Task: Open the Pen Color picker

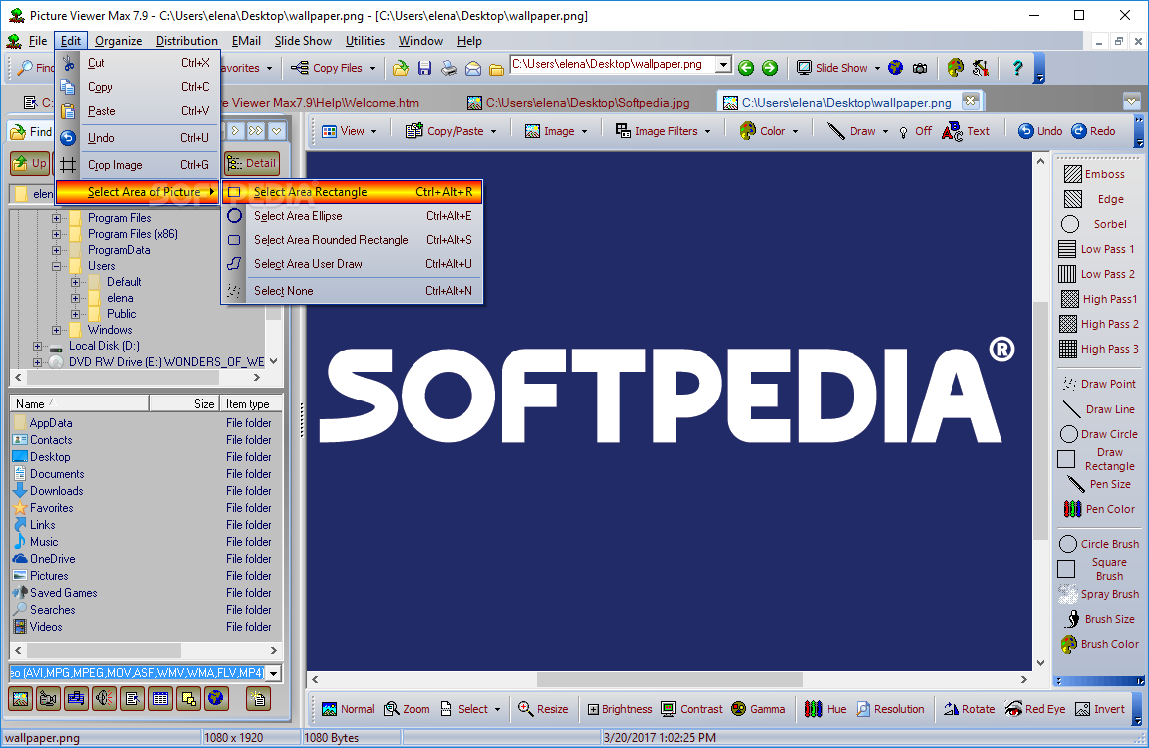Action: pos(1098,508)
